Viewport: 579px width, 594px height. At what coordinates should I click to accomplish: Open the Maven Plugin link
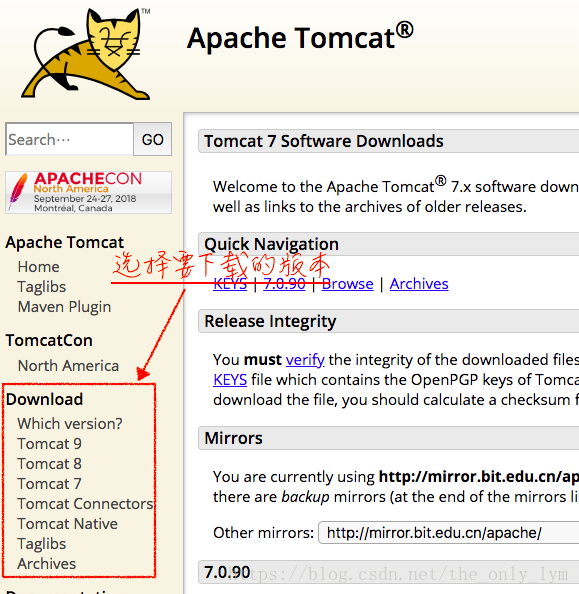point(64,307)
